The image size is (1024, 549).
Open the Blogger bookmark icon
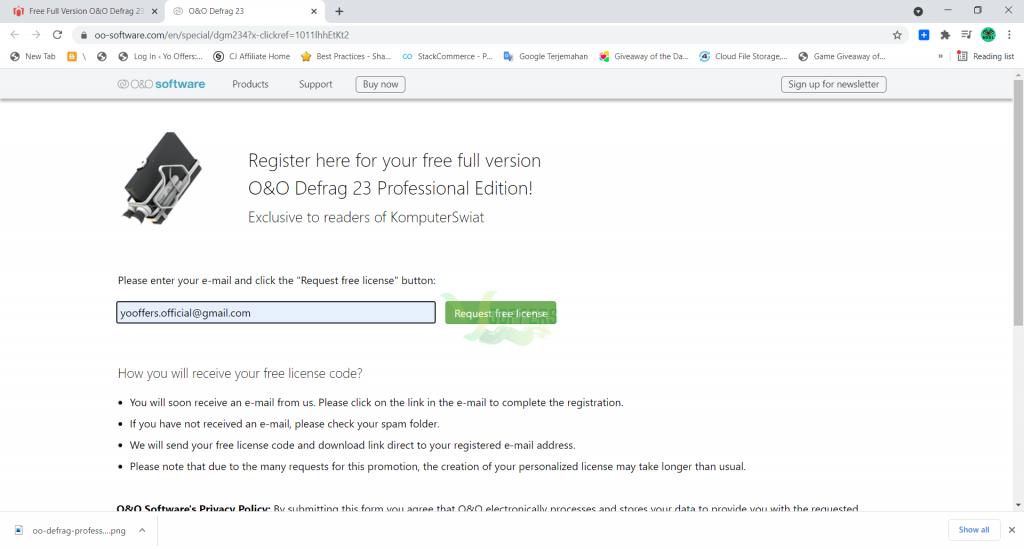pos(72,57)
